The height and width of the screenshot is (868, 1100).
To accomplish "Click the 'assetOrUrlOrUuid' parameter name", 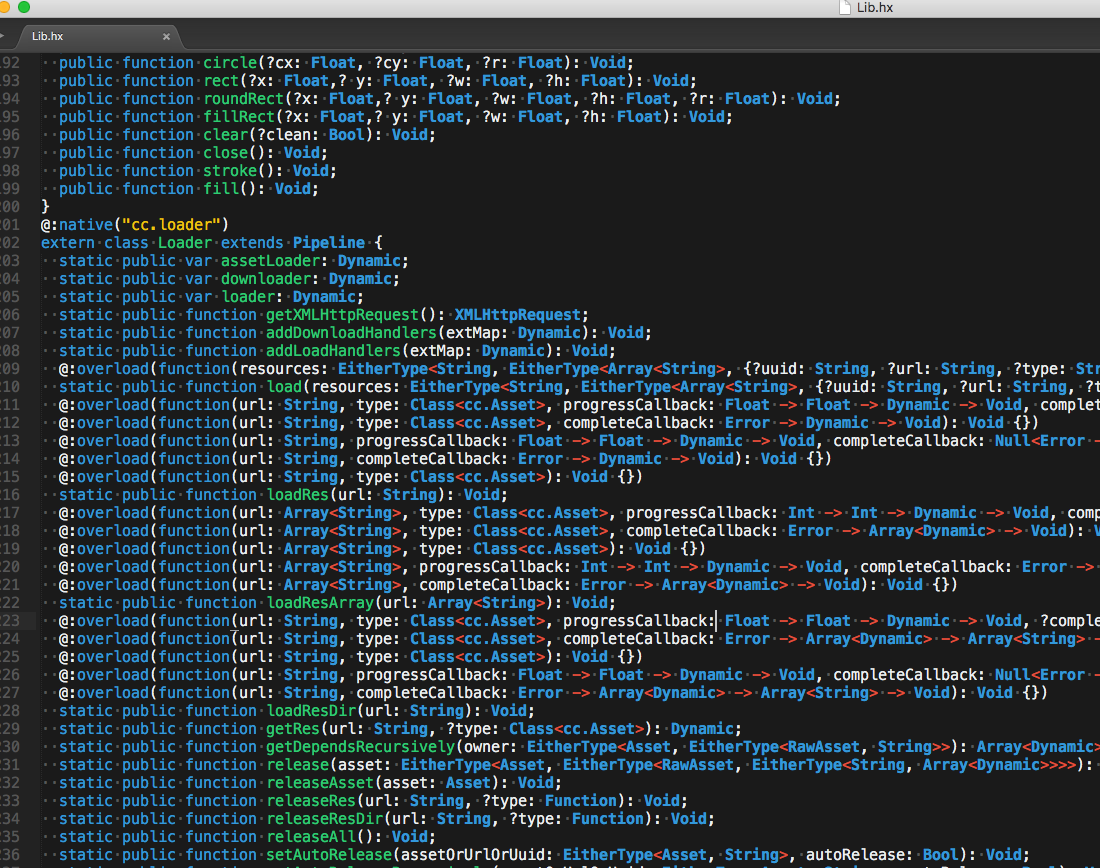I will pos(473,855).
